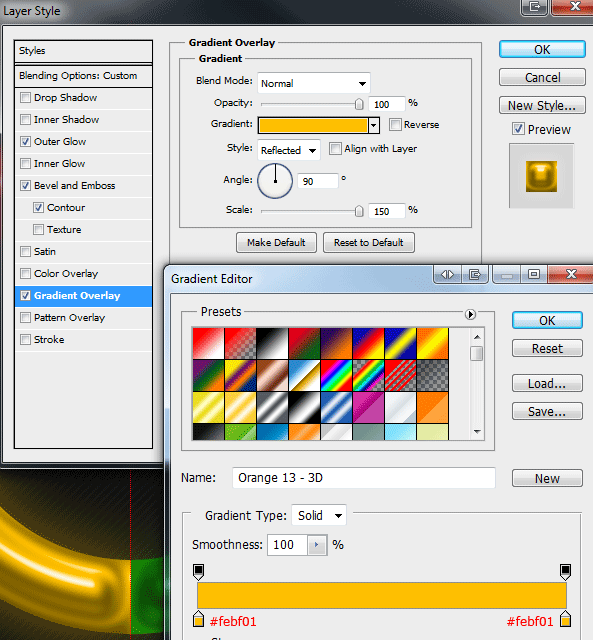Click Reset in the Gradient Editor
Image resolution: width=593 pixels, height=640 pixels.
[x=547, y=349]
